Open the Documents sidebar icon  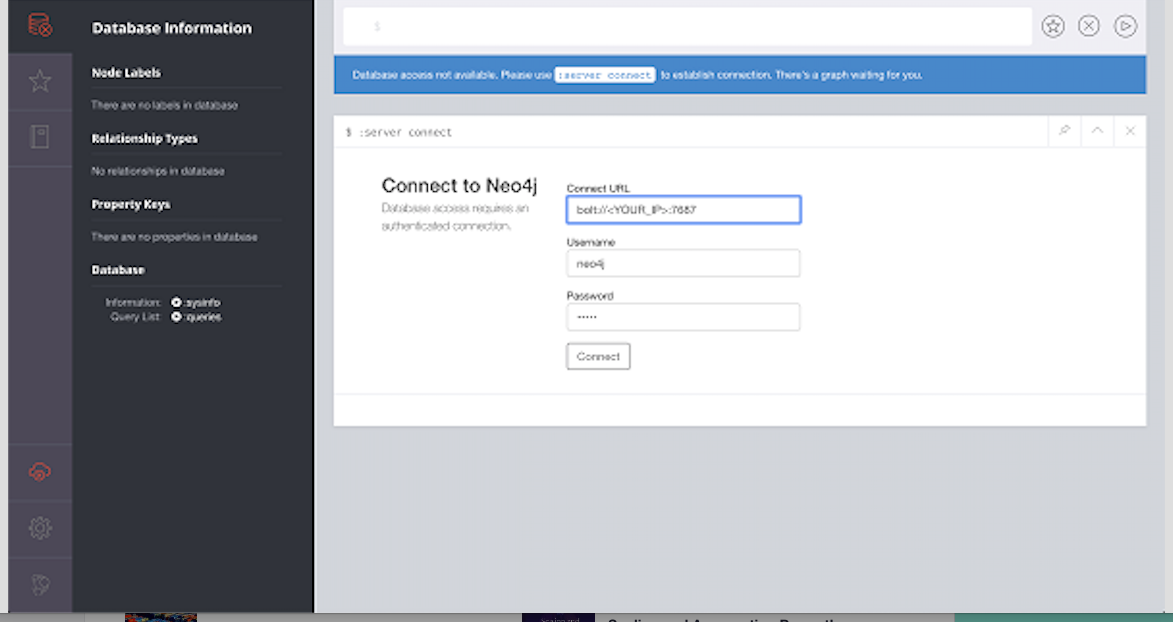point(40,137)
